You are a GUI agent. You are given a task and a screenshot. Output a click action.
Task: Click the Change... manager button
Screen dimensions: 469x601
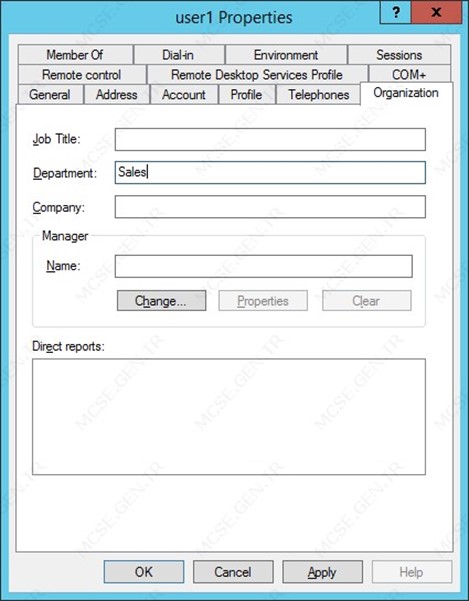click(161, 300)
